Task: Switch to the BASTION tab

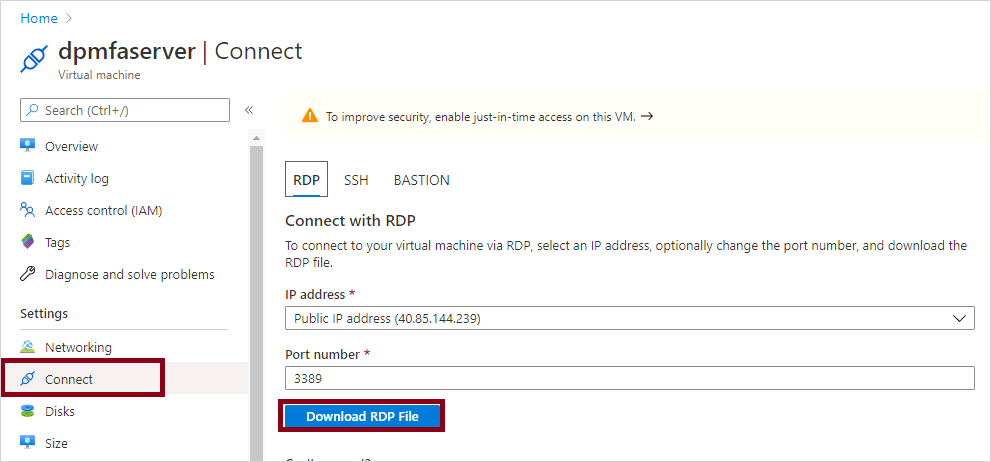Action: point(421,180)
